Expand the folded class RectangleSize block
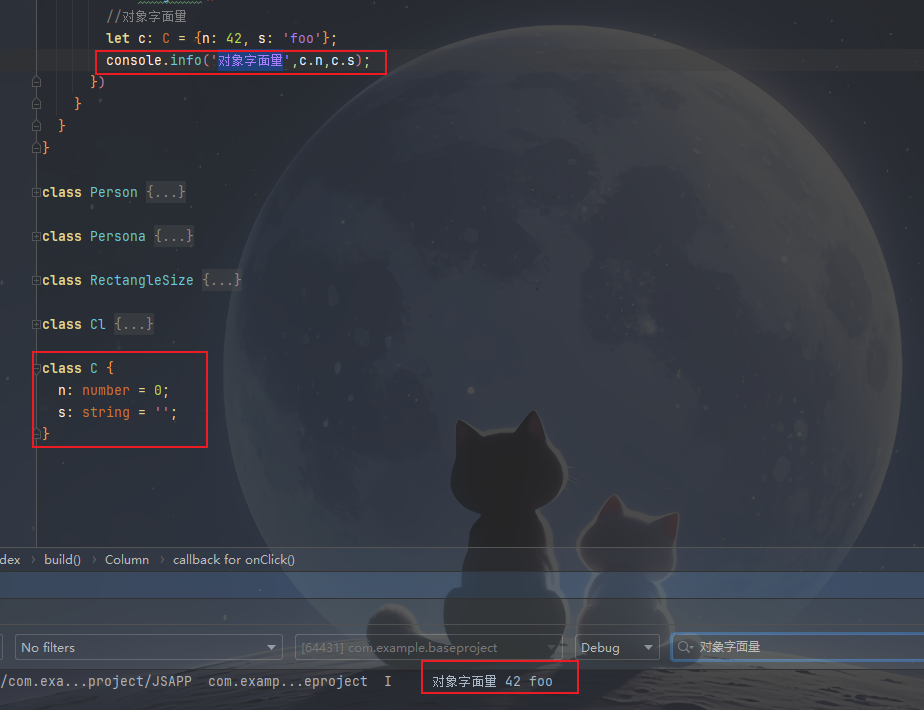924x710 pixels. pos(36,280)
